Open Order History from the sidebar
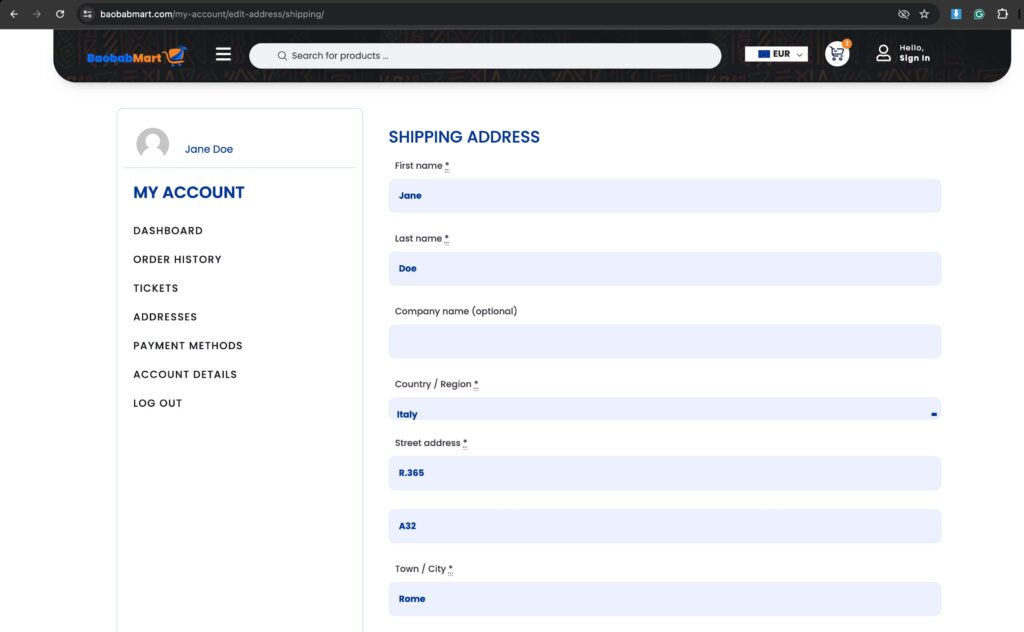This screenshot has width=1024, height=632. click(x=177, y=259)
